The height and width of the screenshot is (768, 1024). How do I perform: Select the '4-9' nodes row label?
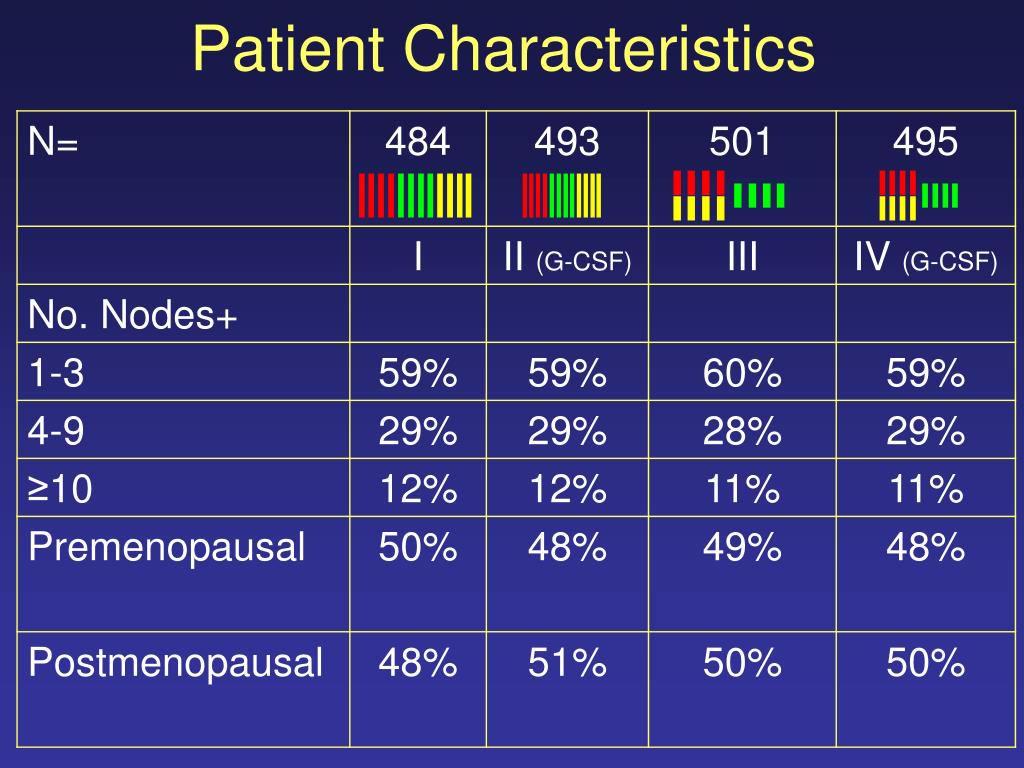click(x=56, y=431)
